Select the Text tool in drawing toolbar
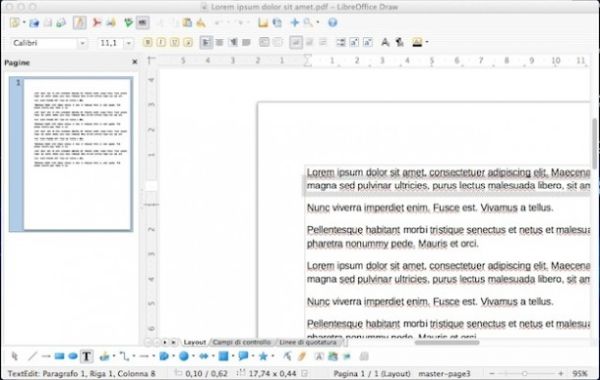 [86, 357]
